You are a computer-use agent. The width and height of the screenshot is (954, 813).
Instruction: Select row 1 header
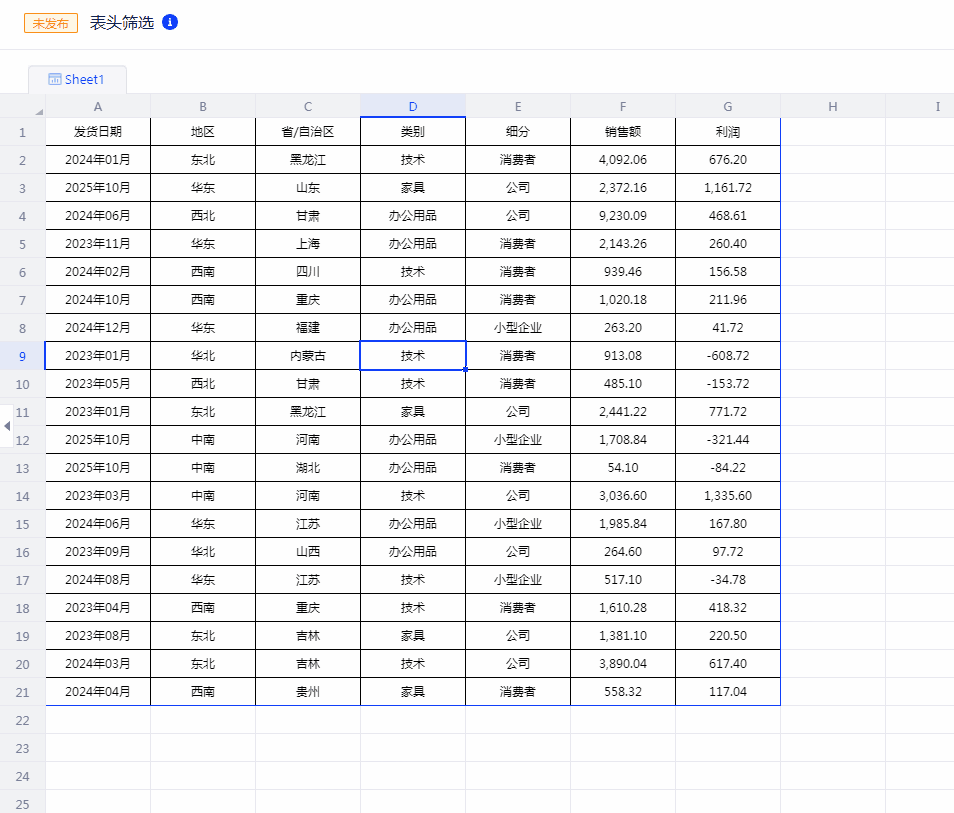(x=22, y=131)
